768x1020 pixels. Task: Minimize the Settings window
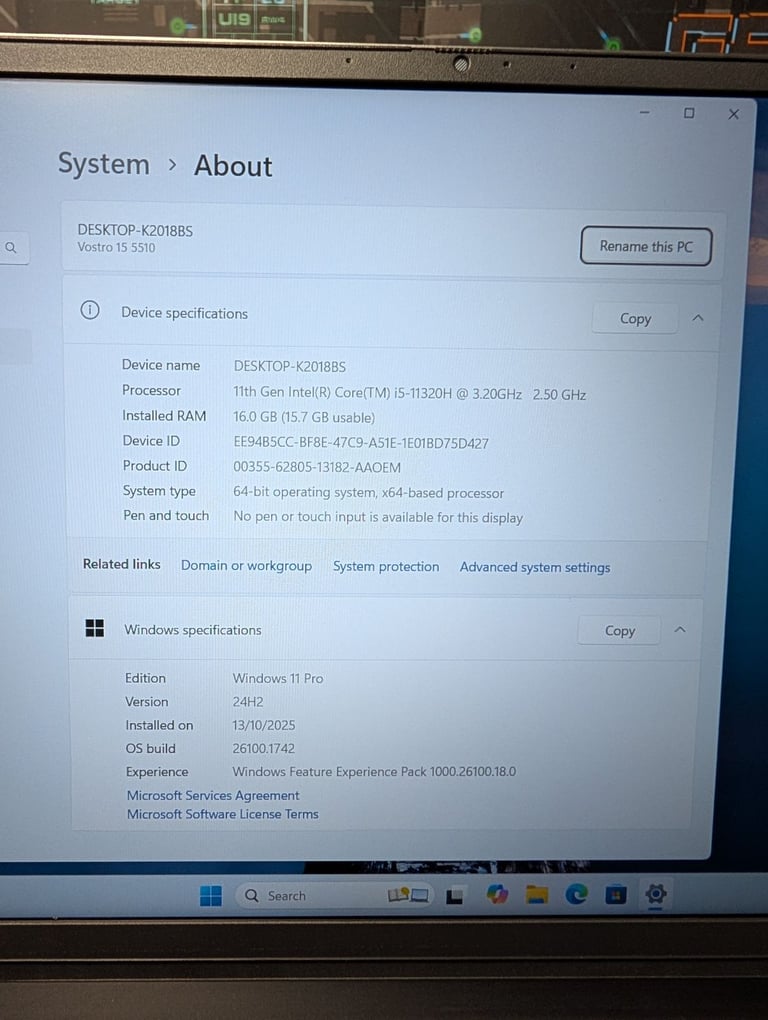click(x=644, y=113)
